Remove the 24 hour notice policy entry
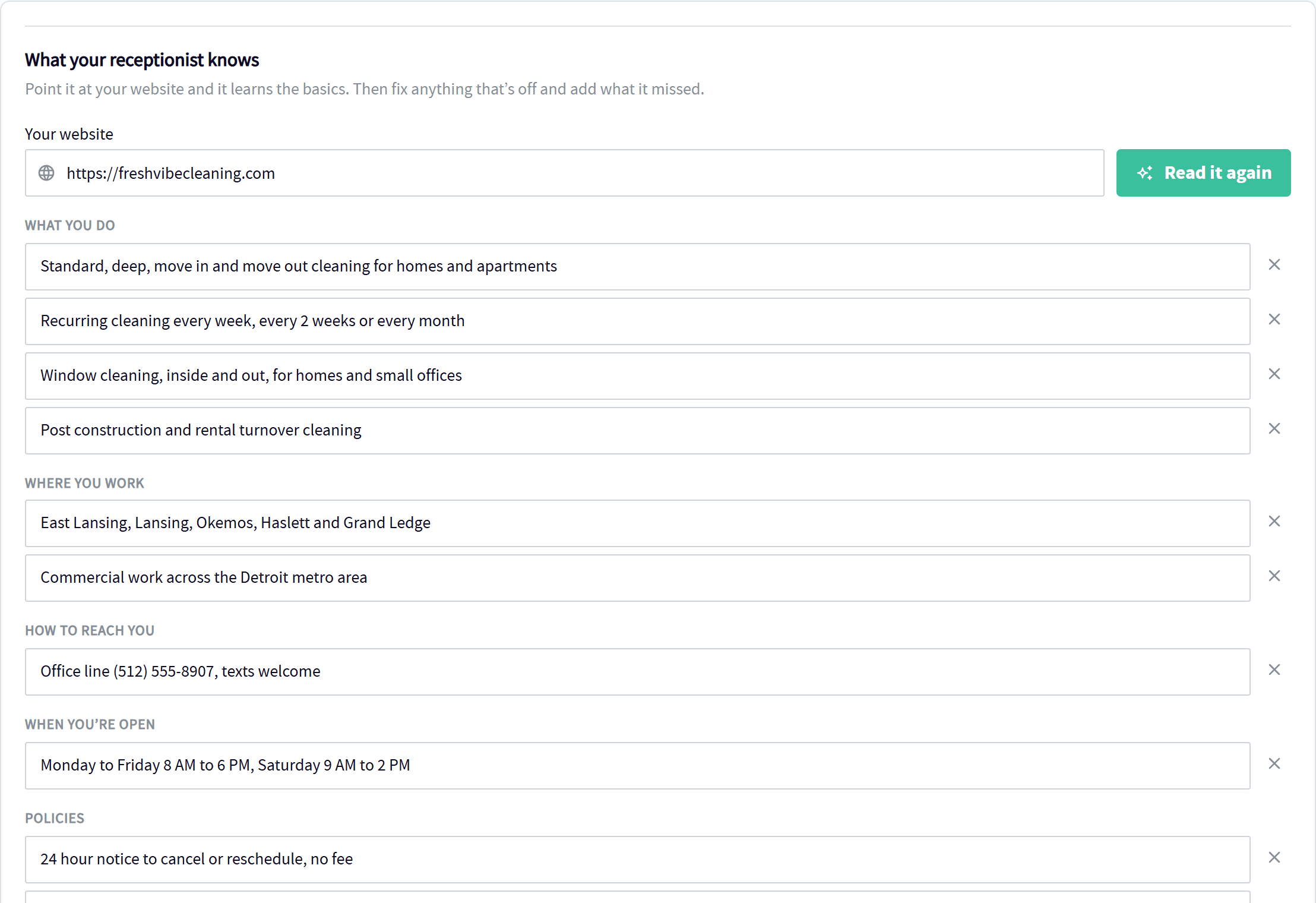This screenshot has height=903, width=1316. coord(1274,858)
